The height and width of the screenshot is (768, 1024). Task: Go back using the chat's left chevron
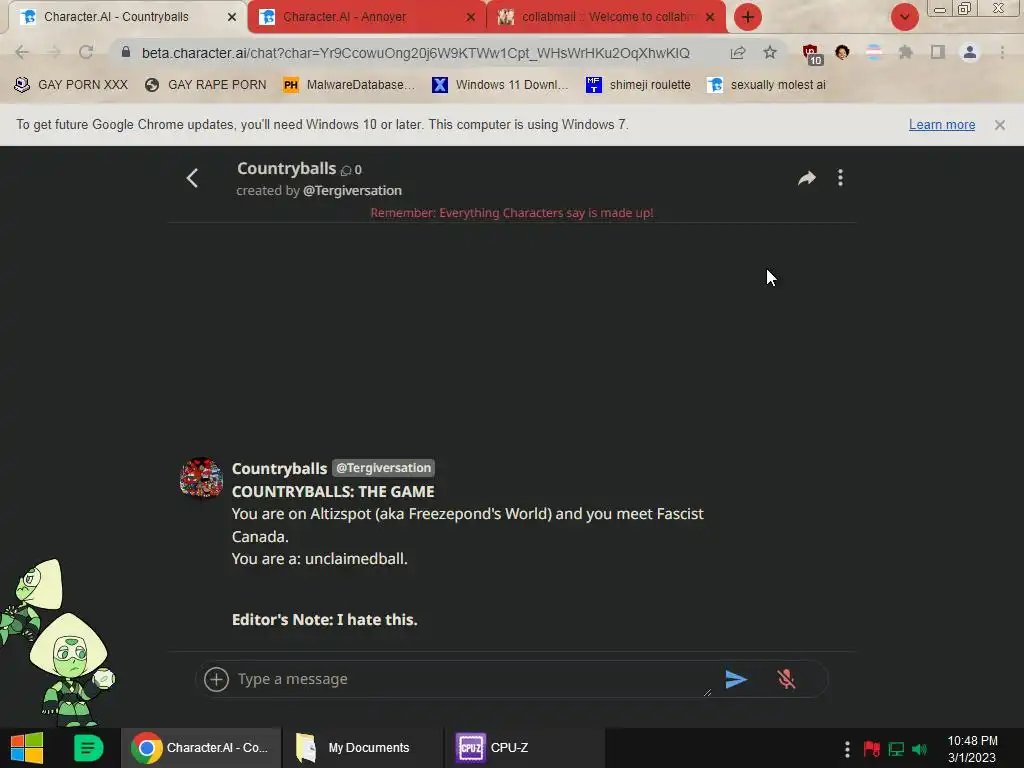(x=192, y=178)
